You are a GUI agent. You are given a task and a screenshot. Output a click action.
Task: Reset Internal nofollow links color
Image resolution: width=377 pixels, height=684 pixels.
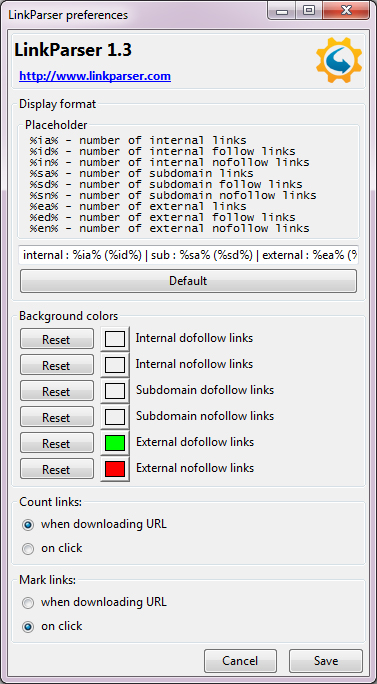57,365
